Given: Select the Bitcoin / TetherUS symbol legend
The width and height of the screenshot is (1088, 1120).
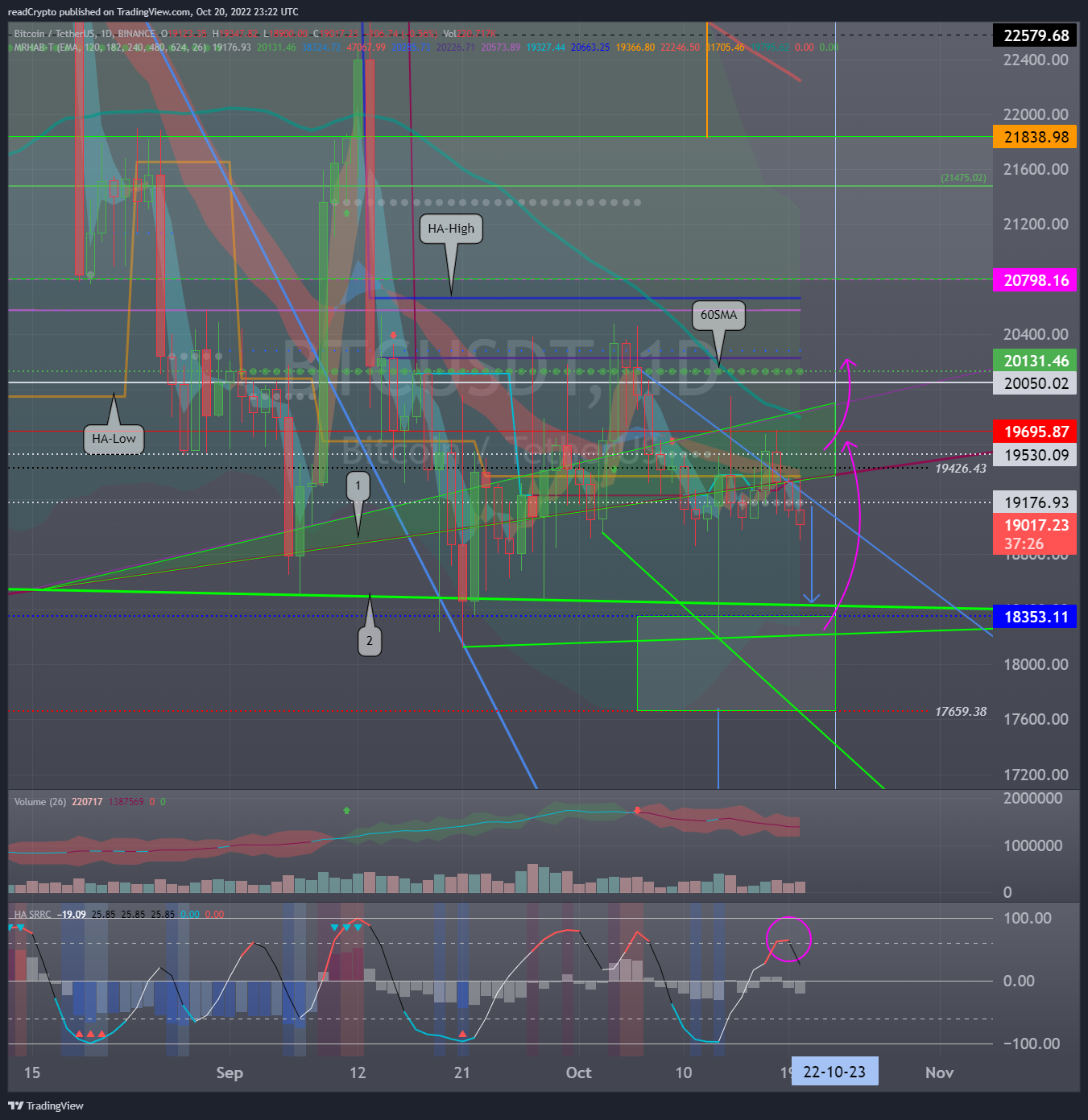Looking at the screenshot, I should pos(85,34).
